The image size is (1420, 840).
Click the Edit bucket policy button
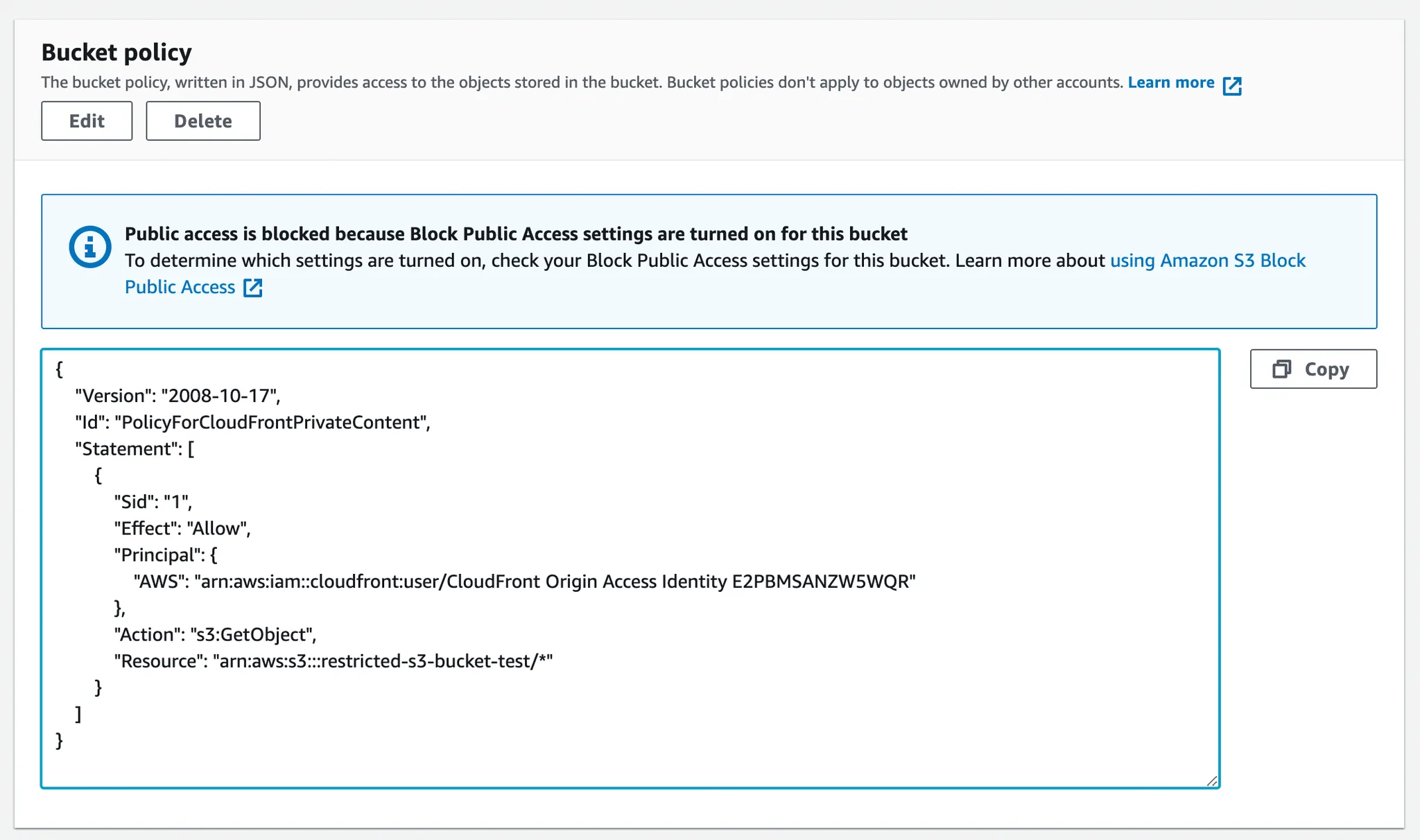click(87, 121)
